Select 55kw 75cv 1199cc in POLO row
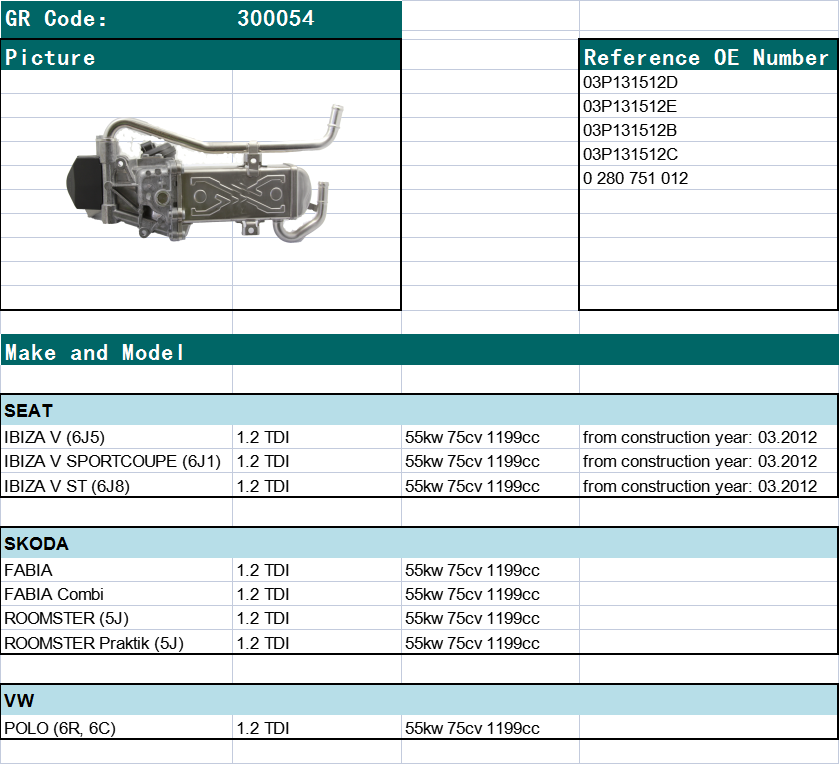Viewport: 839px width, 764px height. (490, 728)
